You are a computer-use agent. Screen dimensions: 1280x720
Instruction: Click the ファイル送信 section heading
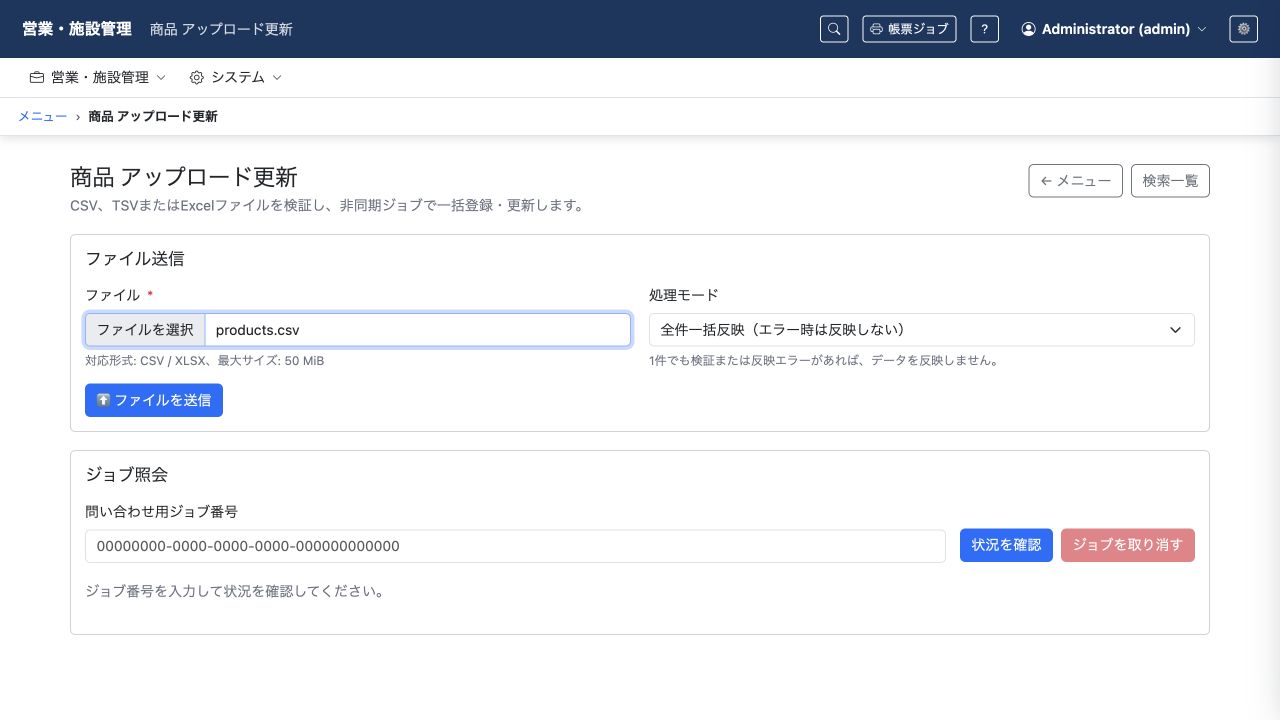tap(135, 258)
